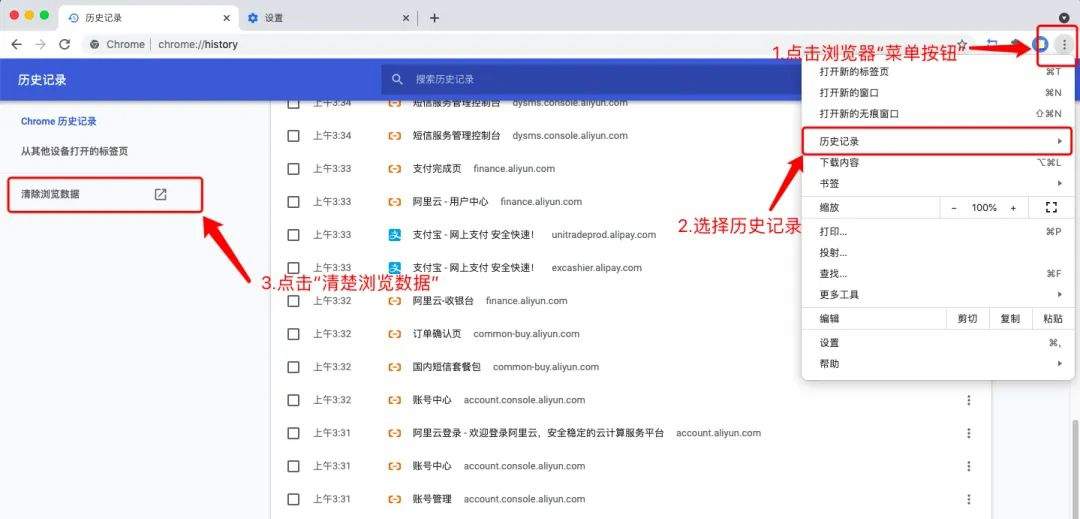Check the box next to 账号管理 entry
This screenshot has width=1080, height=519.
click(x=293, y=499)
